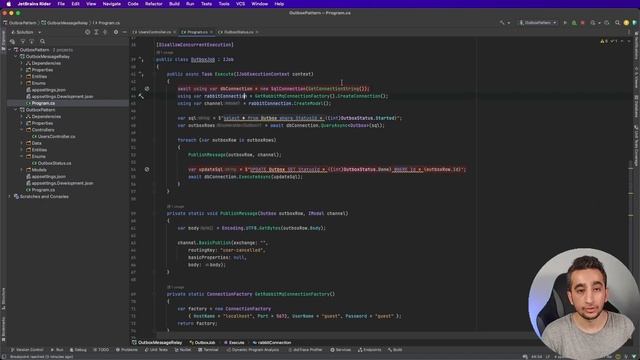The height and width of the screenshot is (360, 640).
Task: Click OutboxJob in the editor breadcrumb
Action: pos(202,342)
